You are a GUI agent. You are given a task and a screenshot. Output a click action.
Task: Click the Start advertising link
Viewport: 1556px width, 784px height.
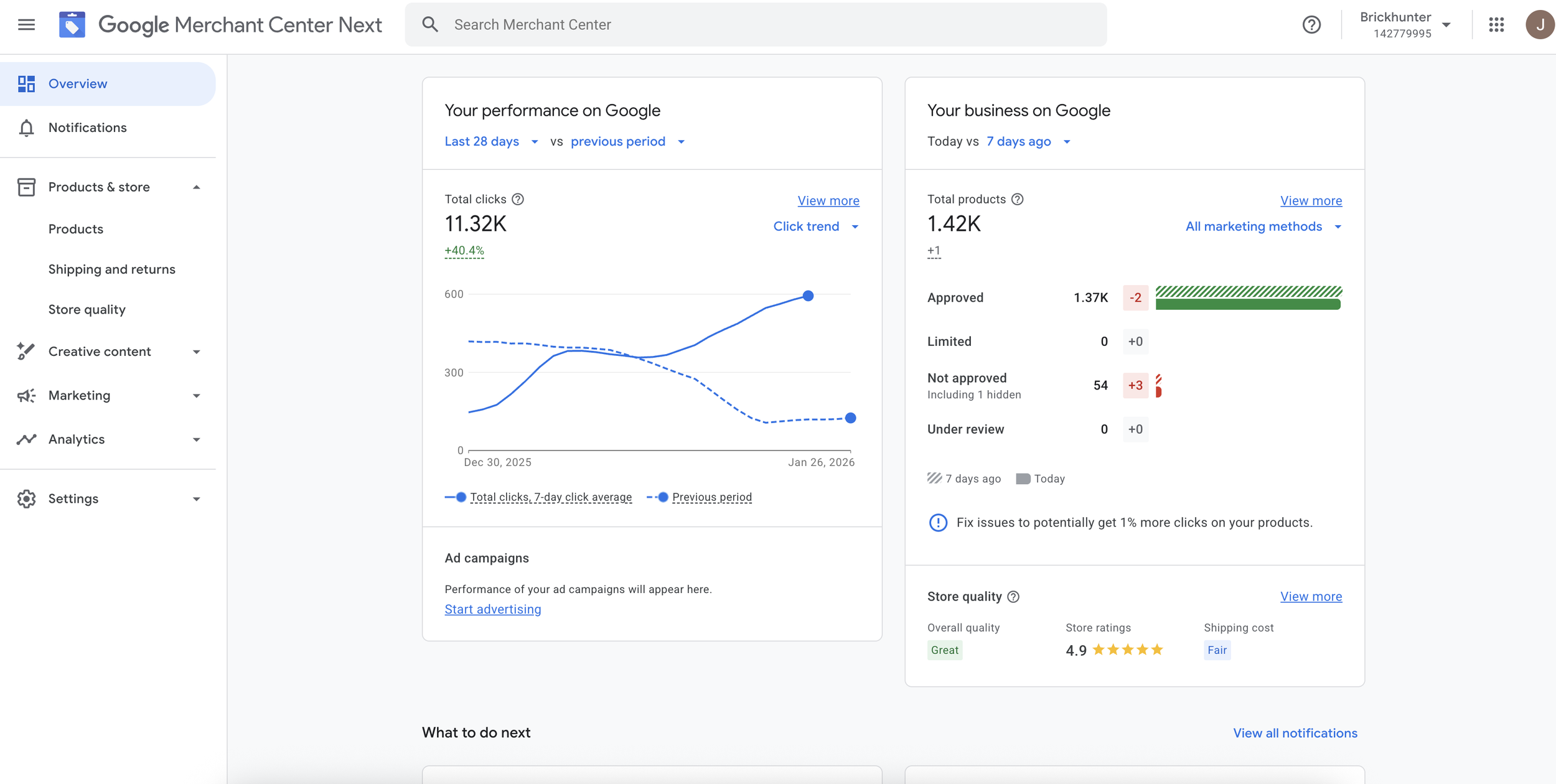492,610
